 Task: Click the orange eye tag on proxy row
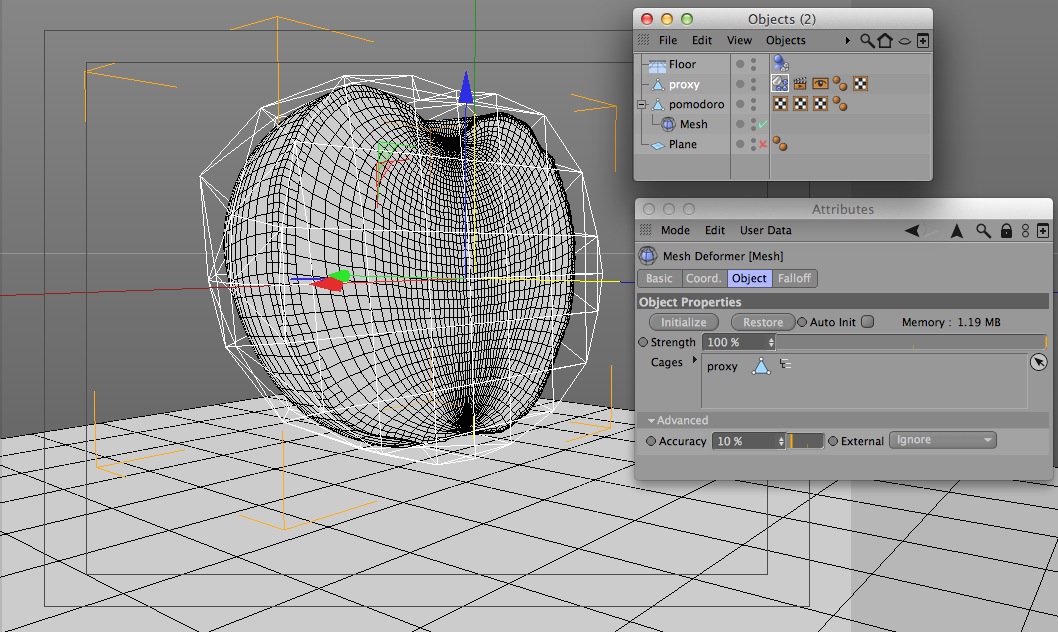(x=820, y=84)
